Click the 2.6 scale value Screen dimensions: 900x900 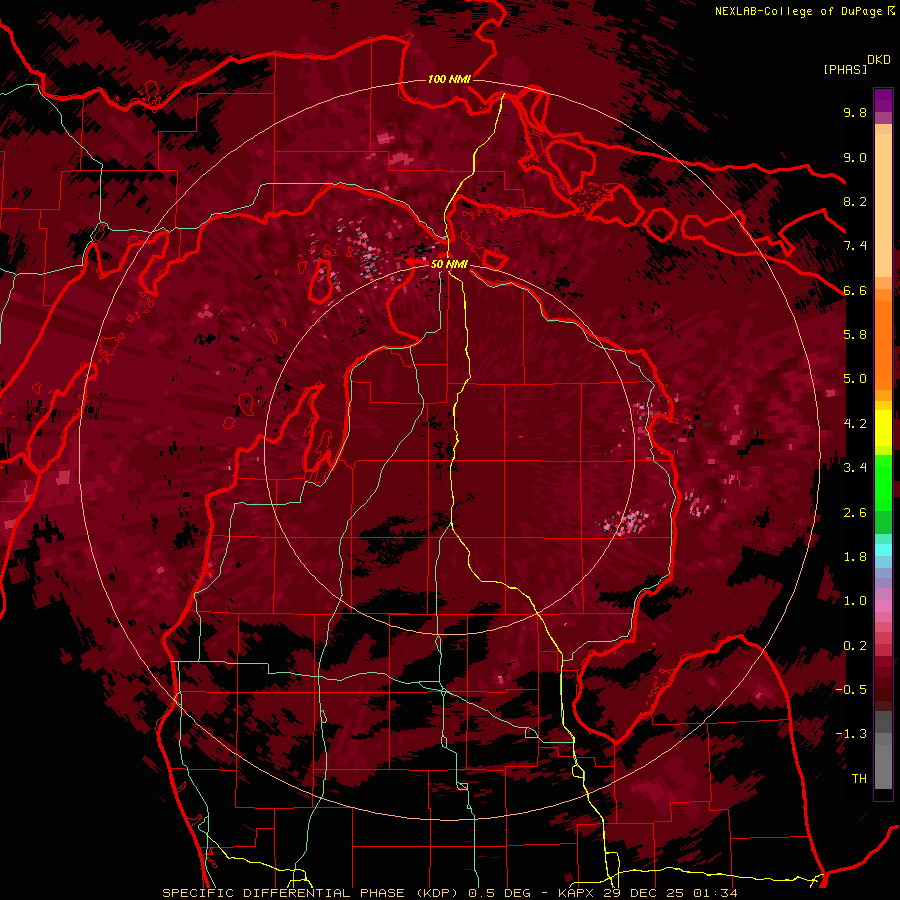click(855, 513)
